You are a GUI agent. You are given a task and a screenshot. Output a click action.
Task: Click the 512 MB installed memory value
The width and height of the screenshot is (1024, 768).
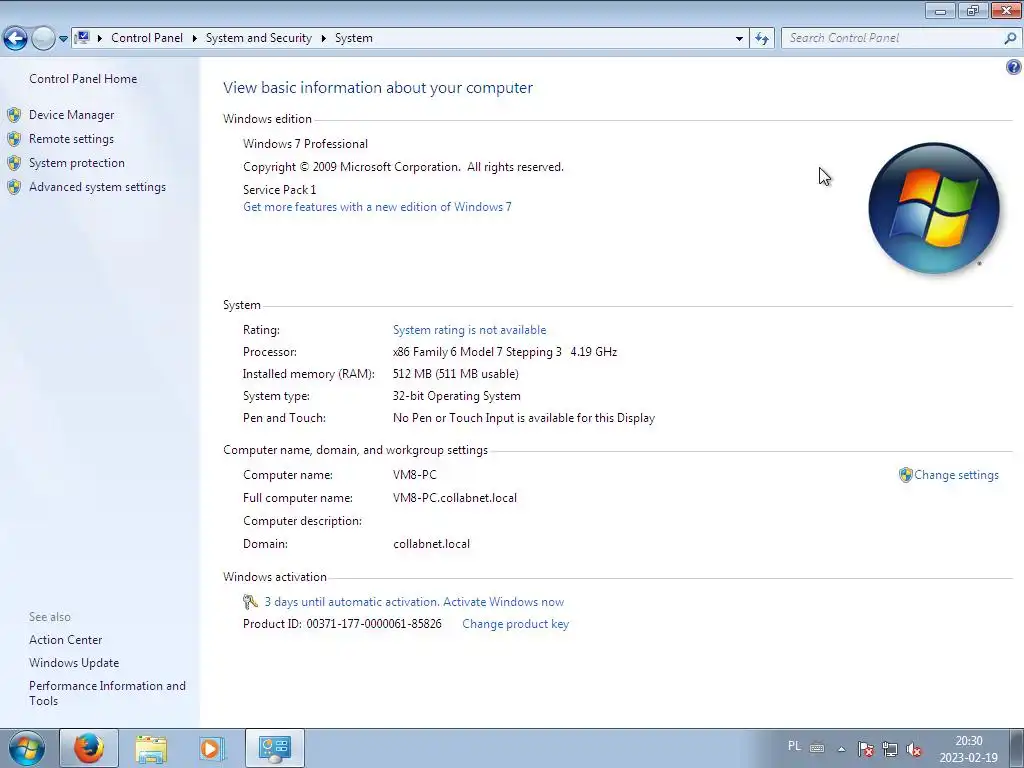(456, 374)
